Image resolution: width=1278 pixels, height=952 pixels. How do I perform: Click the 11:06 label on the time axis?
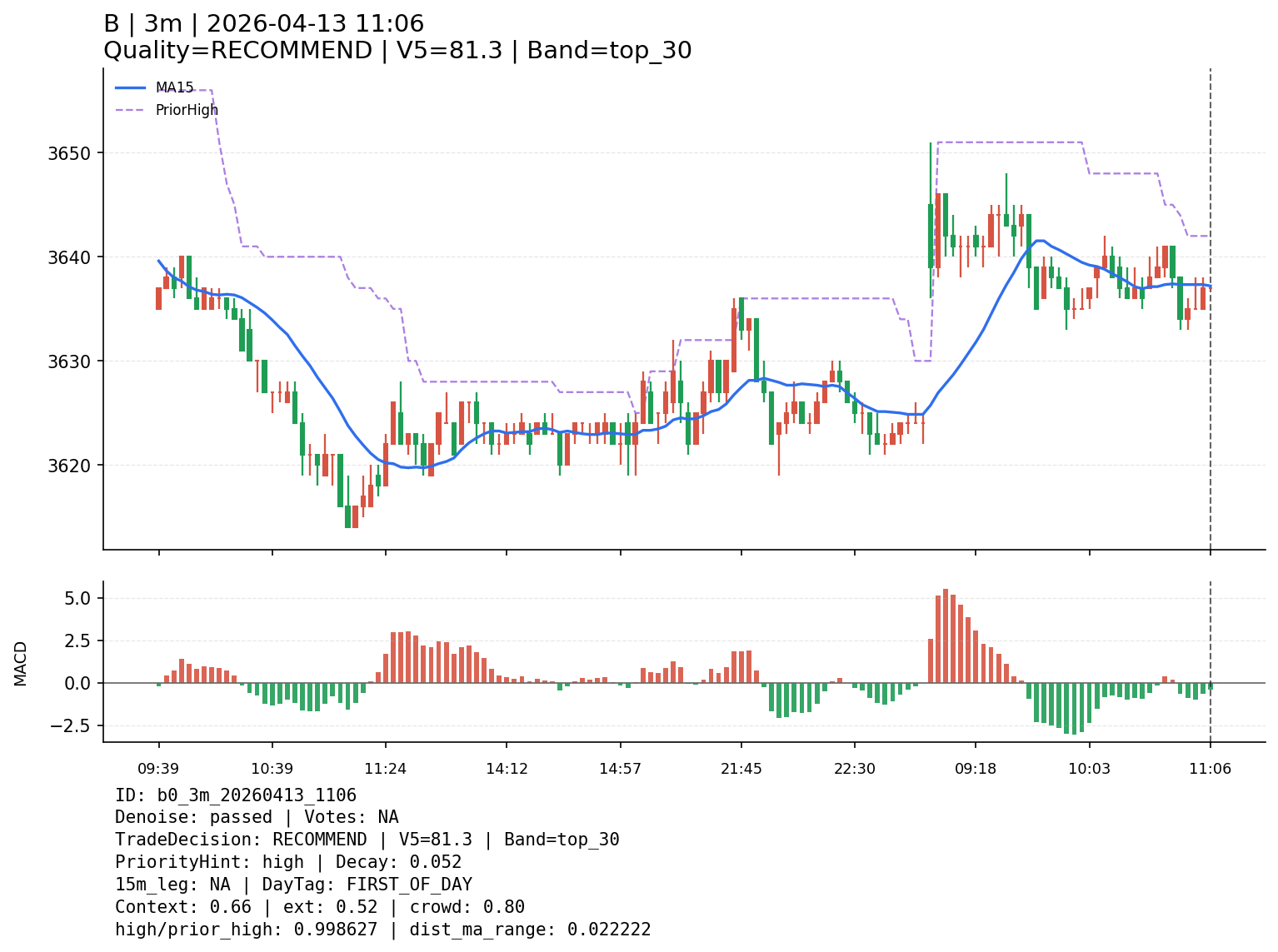[1210, 769]
